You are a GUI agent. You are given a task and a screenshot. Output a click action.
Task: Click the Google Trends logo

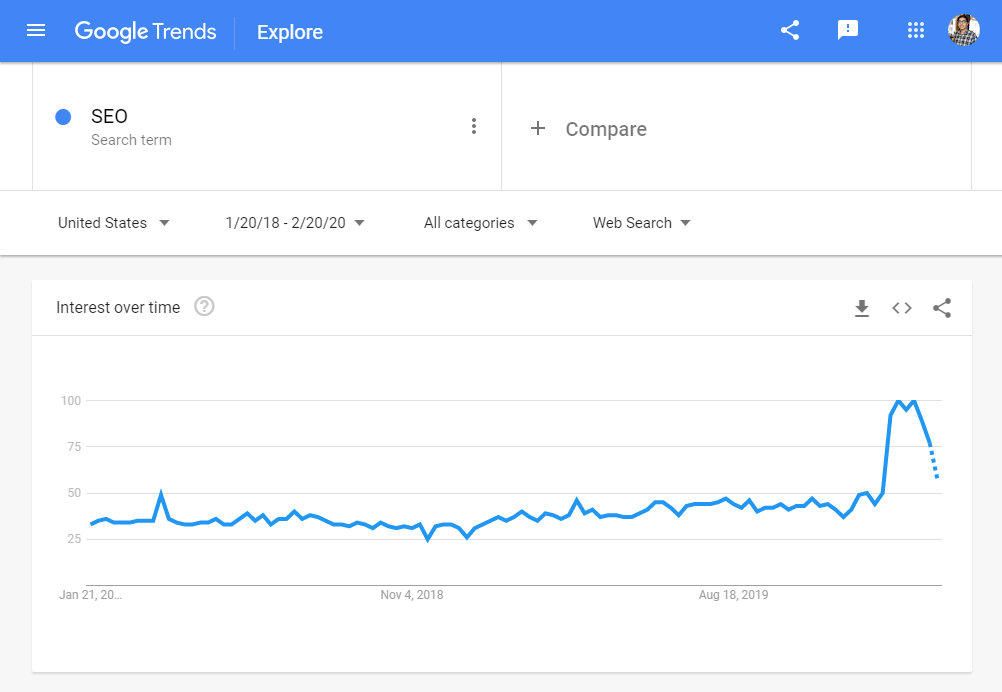(x=146, y=31)
